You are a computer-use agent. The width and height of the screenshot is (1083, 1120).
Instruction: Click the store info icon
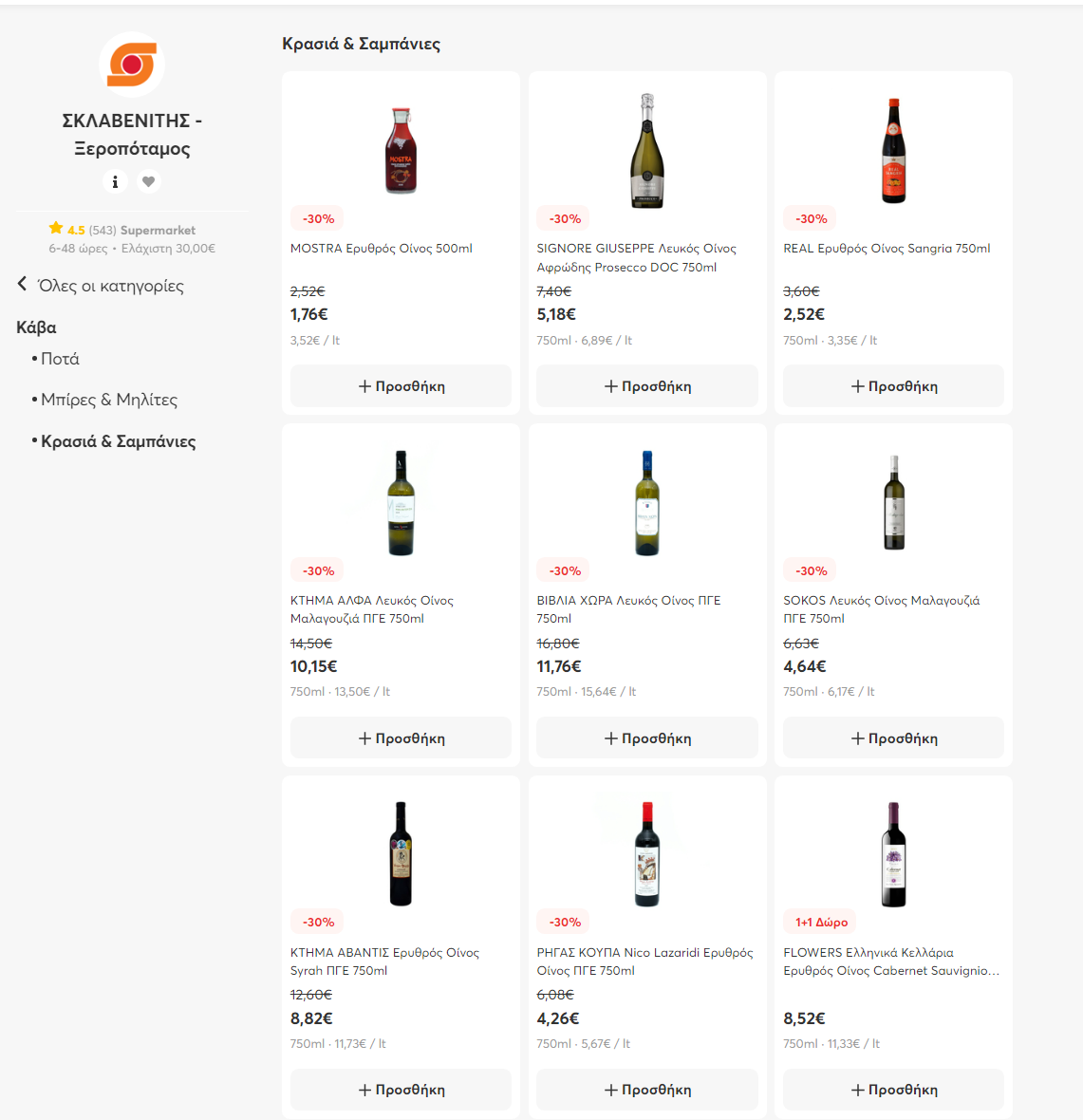[115, 181]
